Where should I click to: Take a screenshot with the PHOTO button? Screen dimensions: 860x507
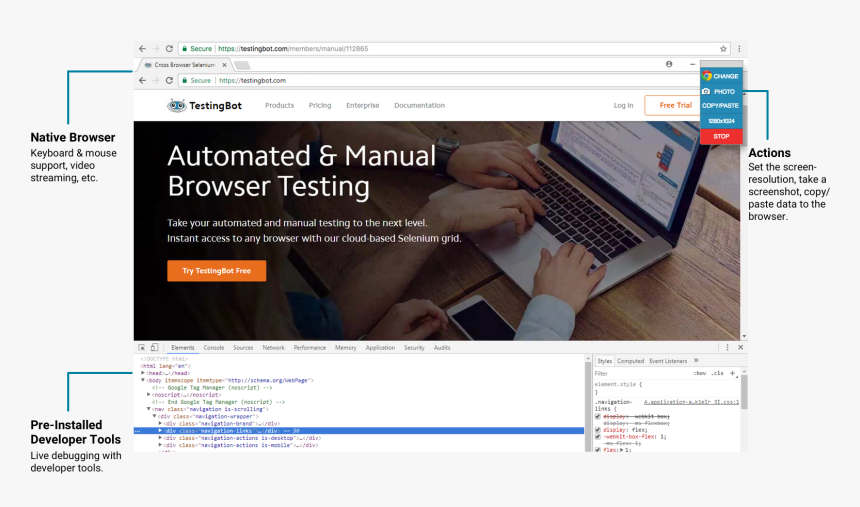click(x=721, y=92)
